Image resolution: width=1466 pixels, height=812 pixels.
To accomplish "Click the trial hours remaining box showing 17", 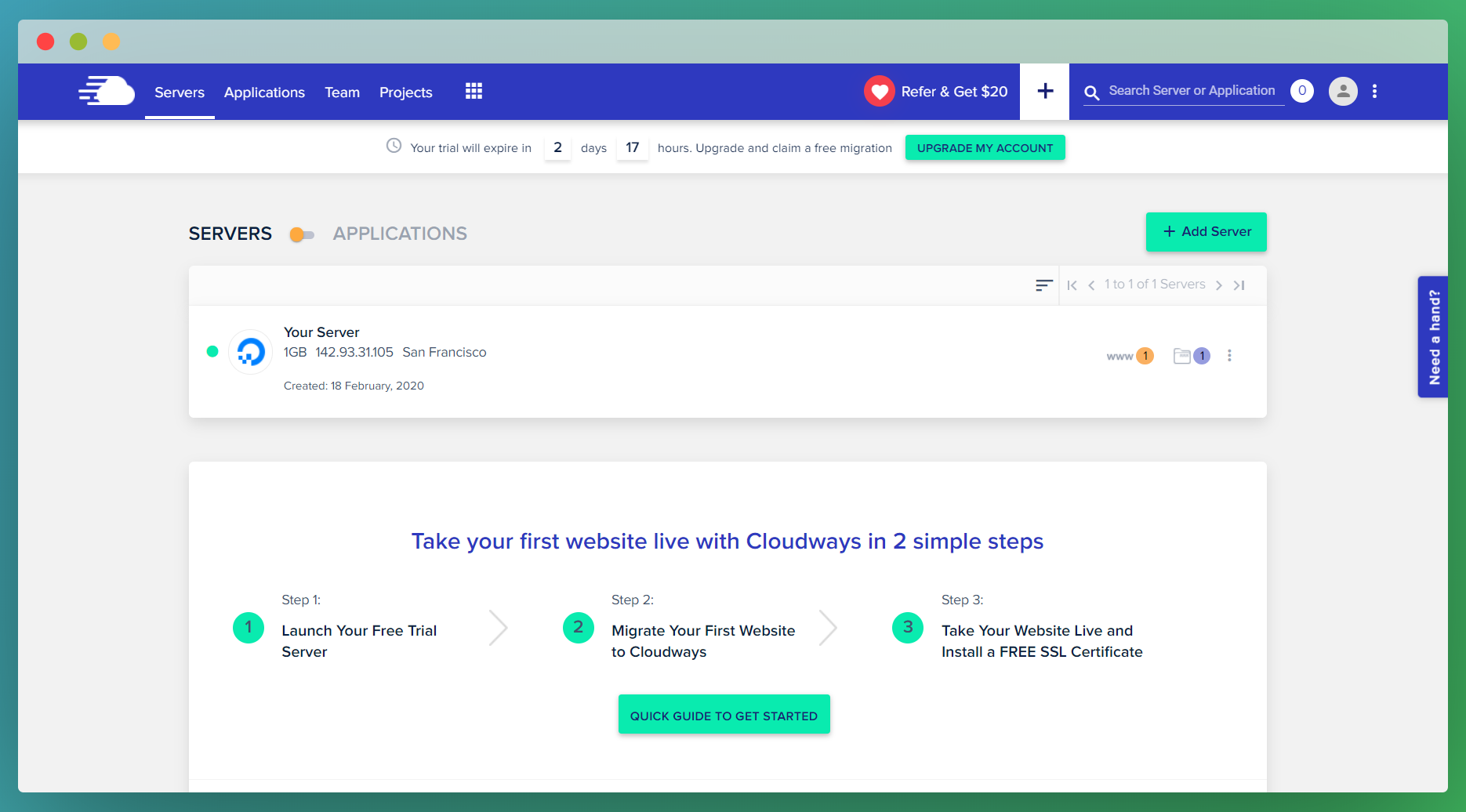I will pos(633,147).
